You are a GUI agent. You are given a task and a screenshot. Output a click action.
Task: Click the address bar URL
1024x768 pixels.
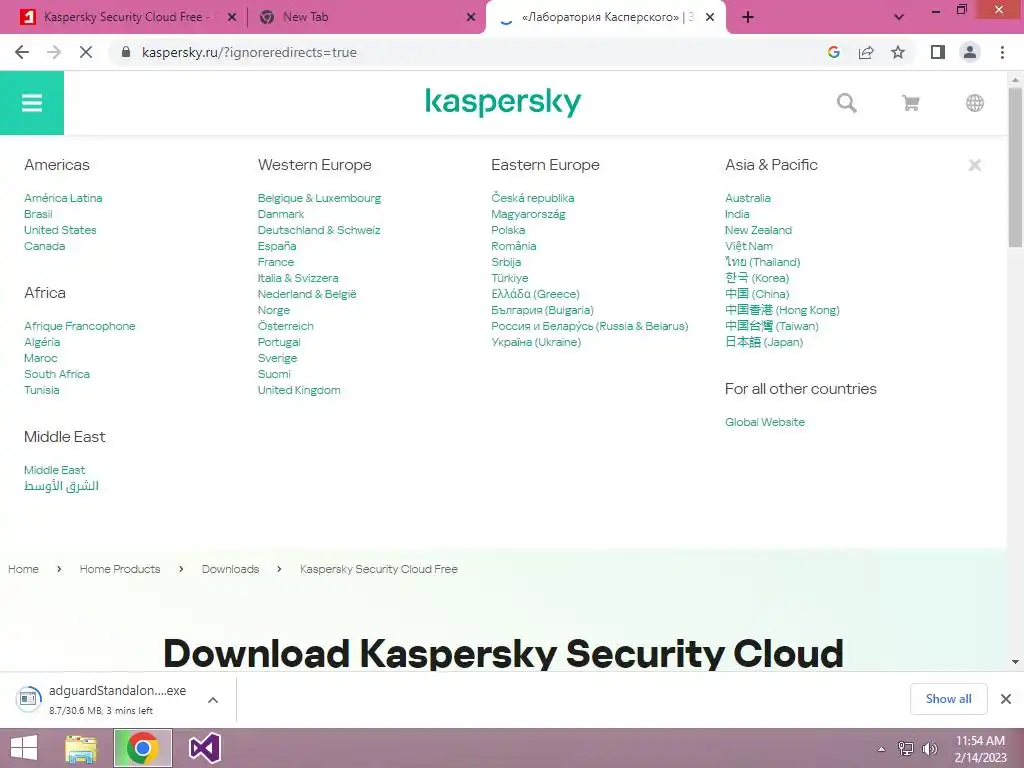coord(249,52)
